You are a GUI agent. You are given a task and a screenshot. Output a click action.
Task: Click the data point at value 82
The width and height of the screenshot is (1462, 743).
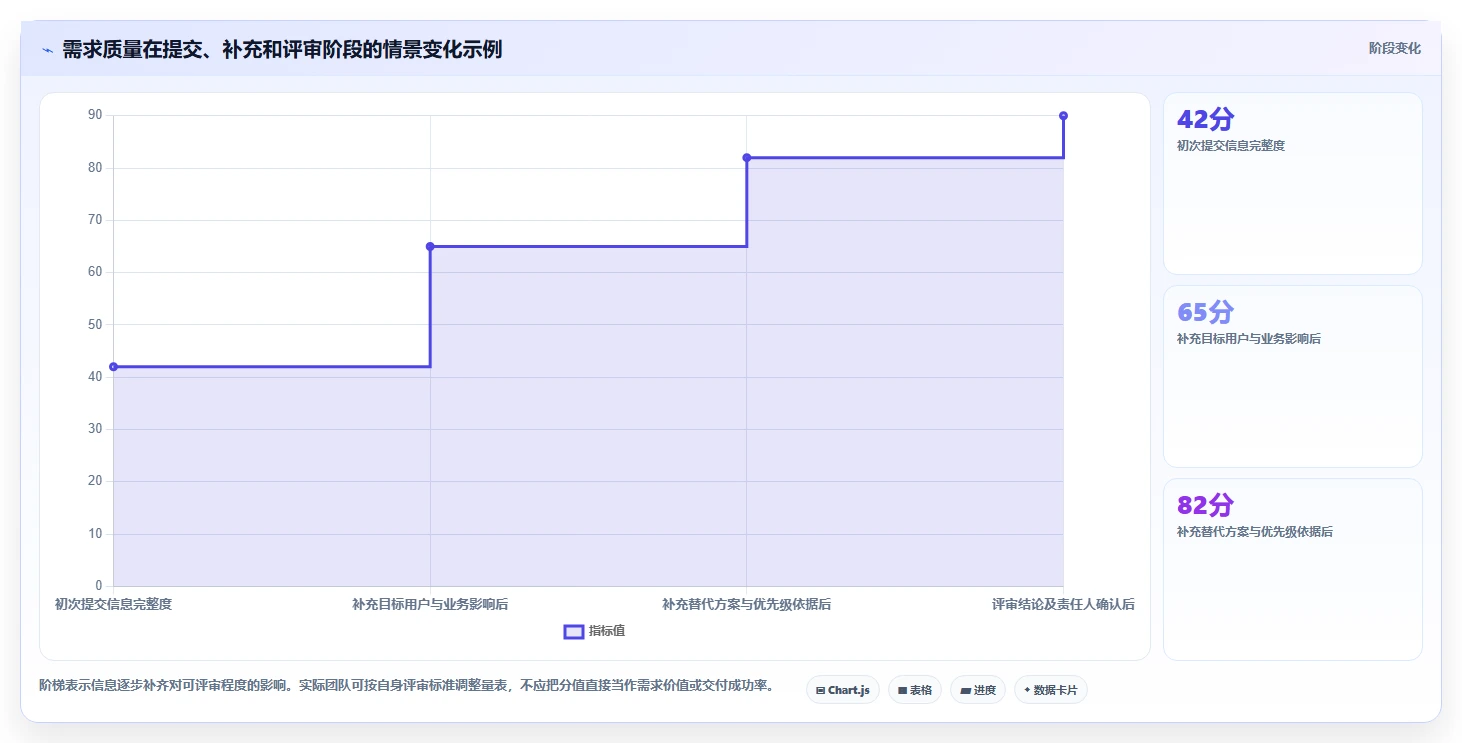click(747, 157)
